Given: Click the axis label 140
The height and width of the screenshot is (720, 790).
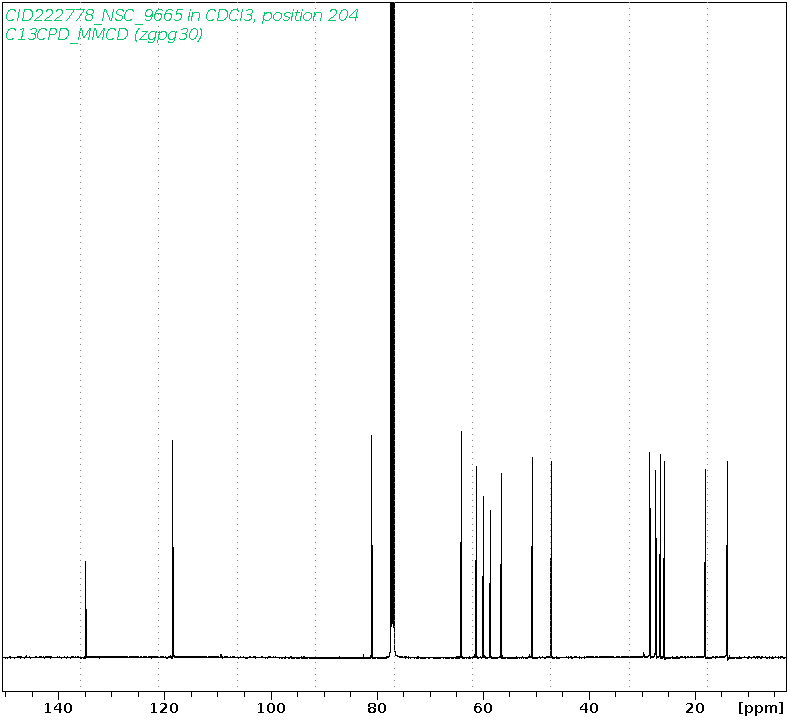Looking at the screenshot, I should click(58, 708).
